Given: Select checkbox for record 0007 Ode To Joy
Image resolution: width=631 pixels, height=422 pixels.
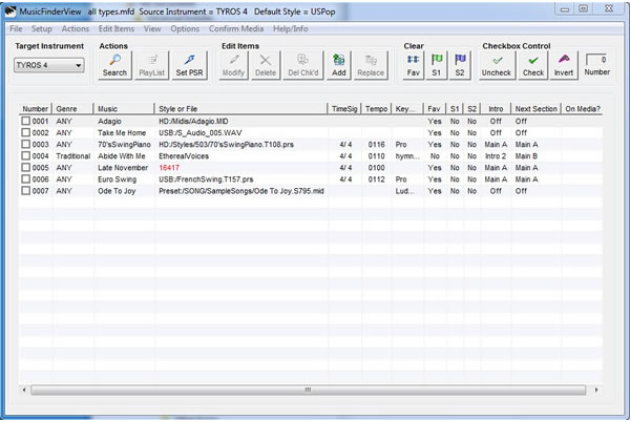Looking at the screenshot, I should click(x=26, y=190).
